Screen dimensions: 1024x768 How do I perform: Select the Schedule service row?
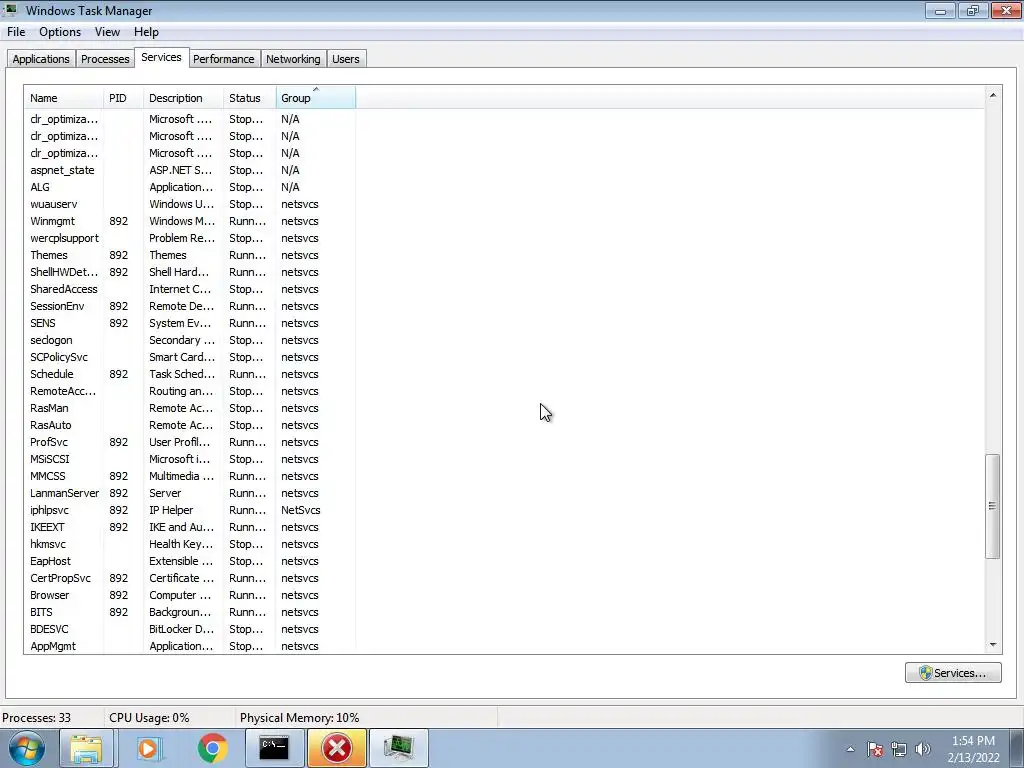(189, 374)
